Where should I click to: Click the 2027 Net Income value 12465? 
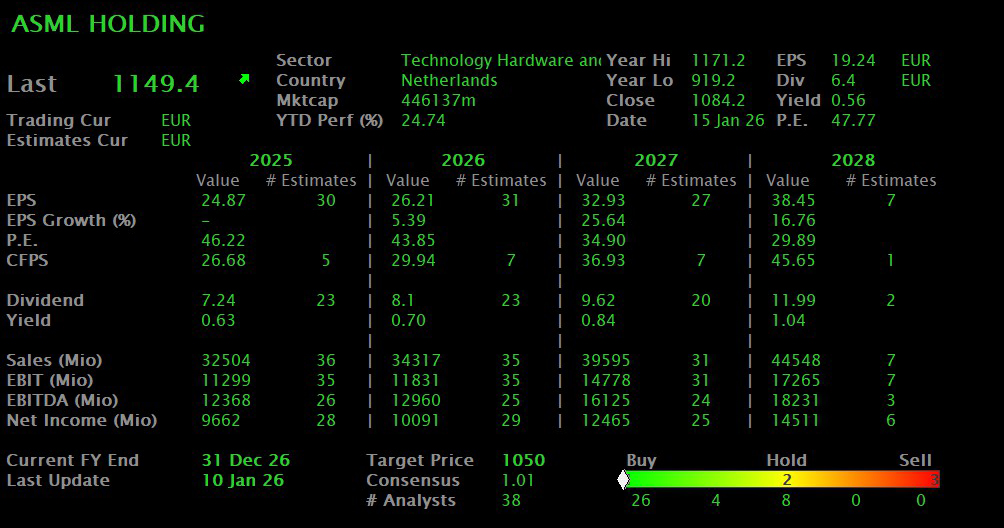[606, 420]
